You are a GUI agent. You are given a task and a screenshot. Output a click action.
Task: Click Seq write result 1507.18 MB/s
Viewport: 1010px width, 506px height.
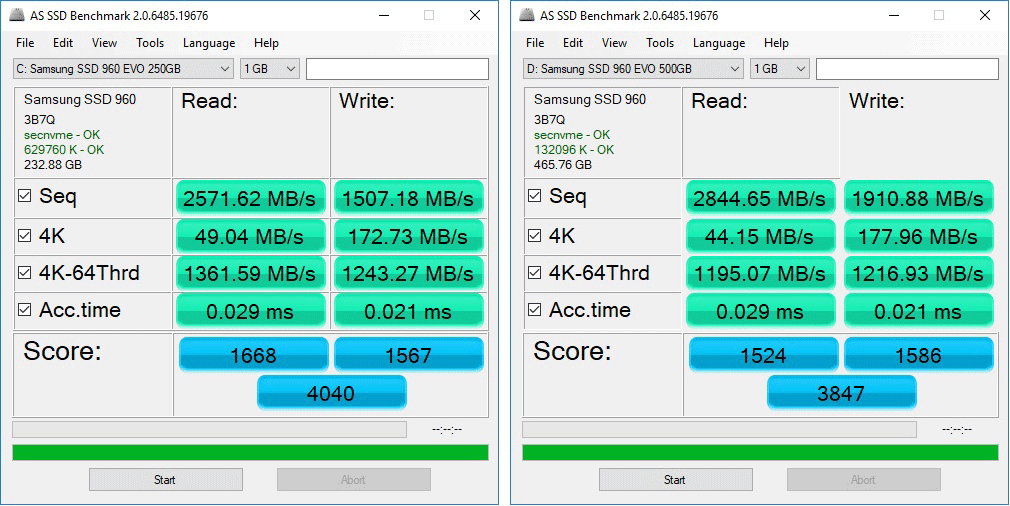(x=408, y=198)
